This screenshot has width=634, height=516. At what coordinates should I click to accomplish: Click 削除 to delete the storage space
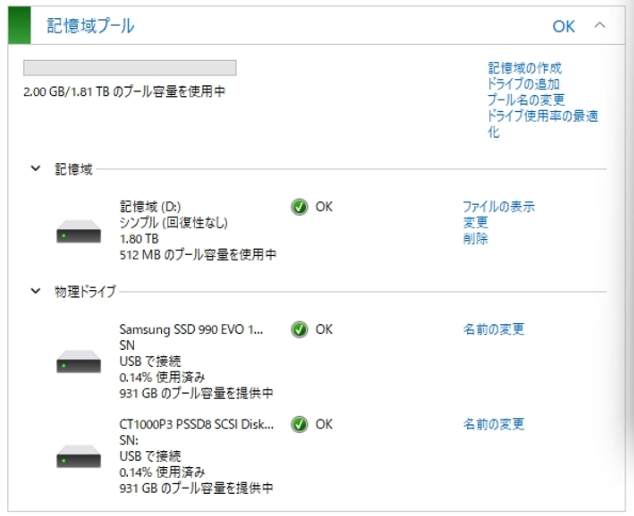476,239
